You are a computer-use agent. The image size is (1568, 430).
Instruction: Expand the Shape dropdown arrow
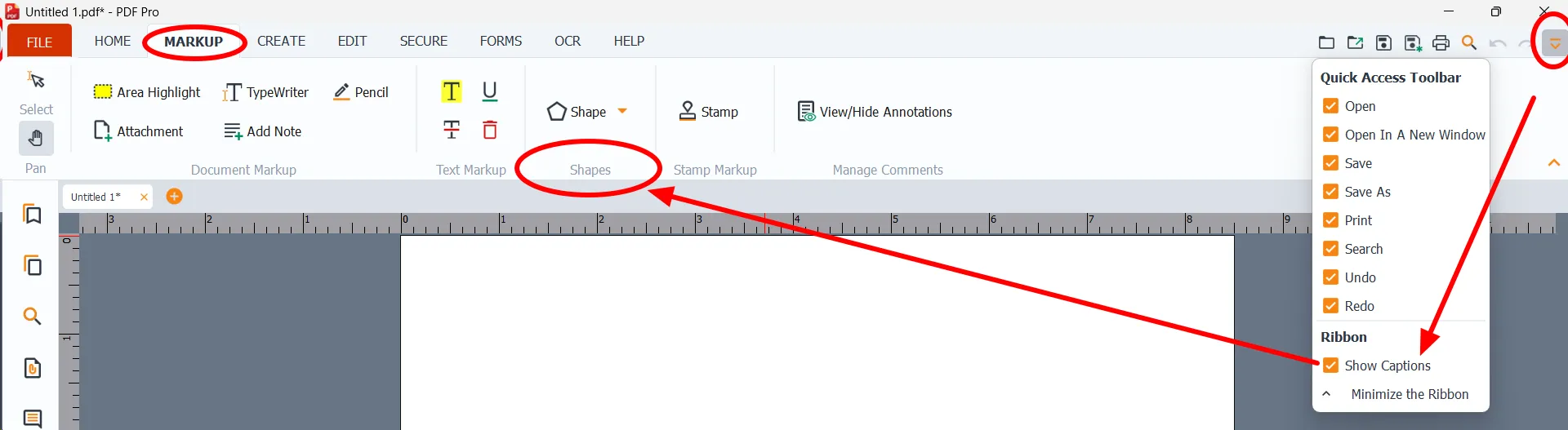point(622,111)
